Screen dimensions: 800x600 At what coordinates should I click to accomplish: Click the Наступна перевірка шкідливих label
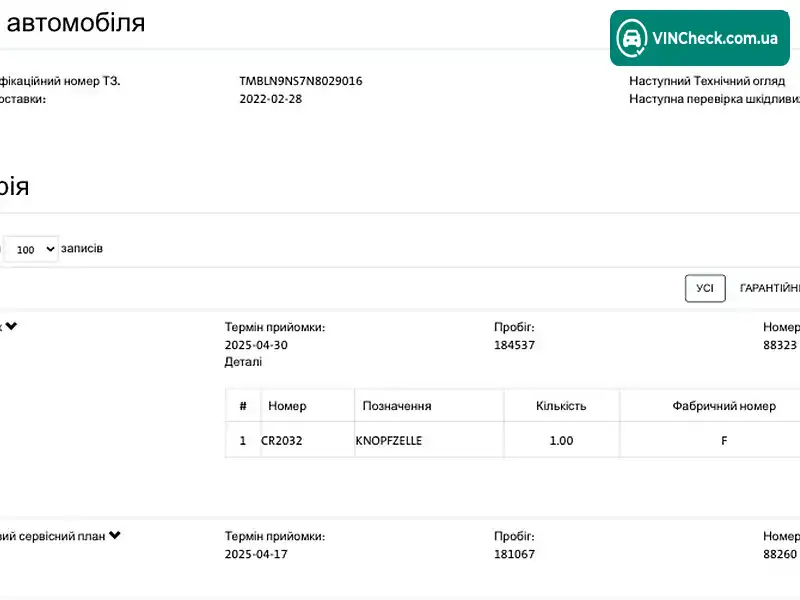[x=714, y=99]
